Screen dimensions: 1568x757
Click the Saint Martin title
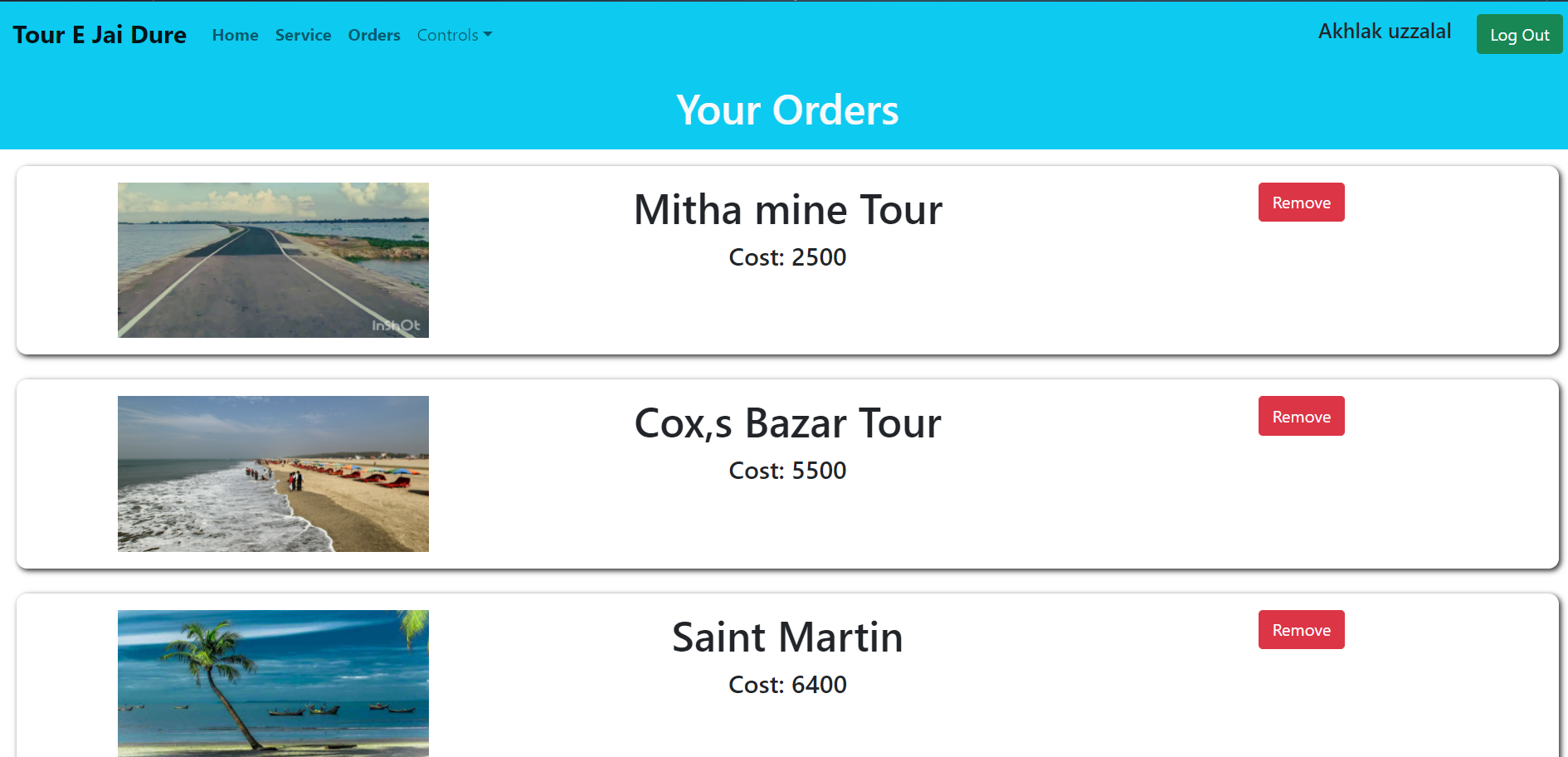pos(787,637)
